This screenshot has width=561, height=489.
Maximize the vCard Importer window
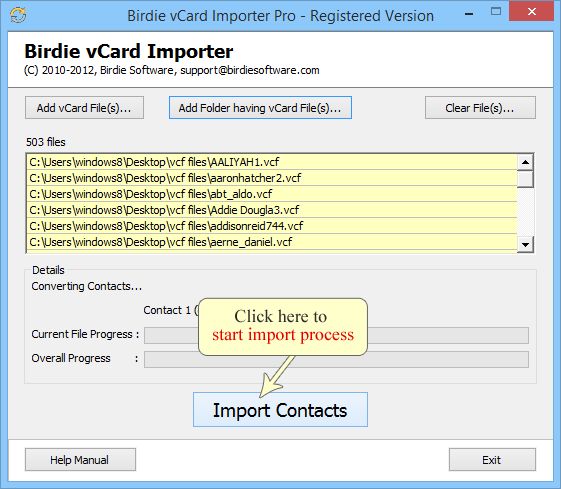(x=496, y=11)
